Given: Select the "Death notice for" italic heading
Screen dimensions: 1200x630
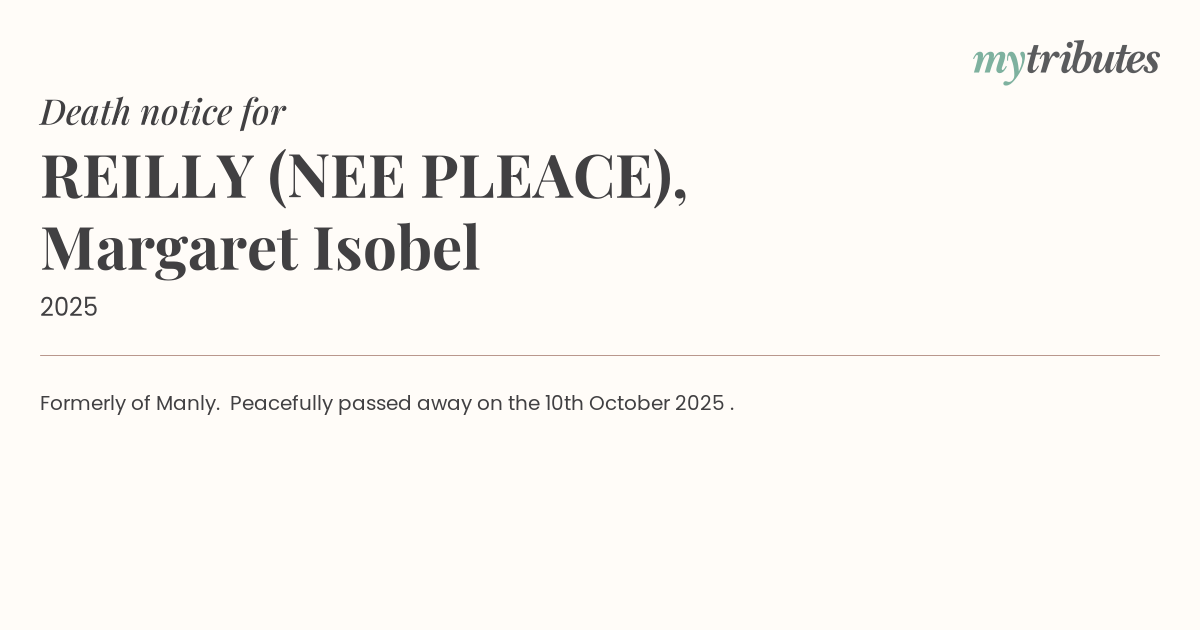Looking at the screenshot, I should [x=163, y=112].
